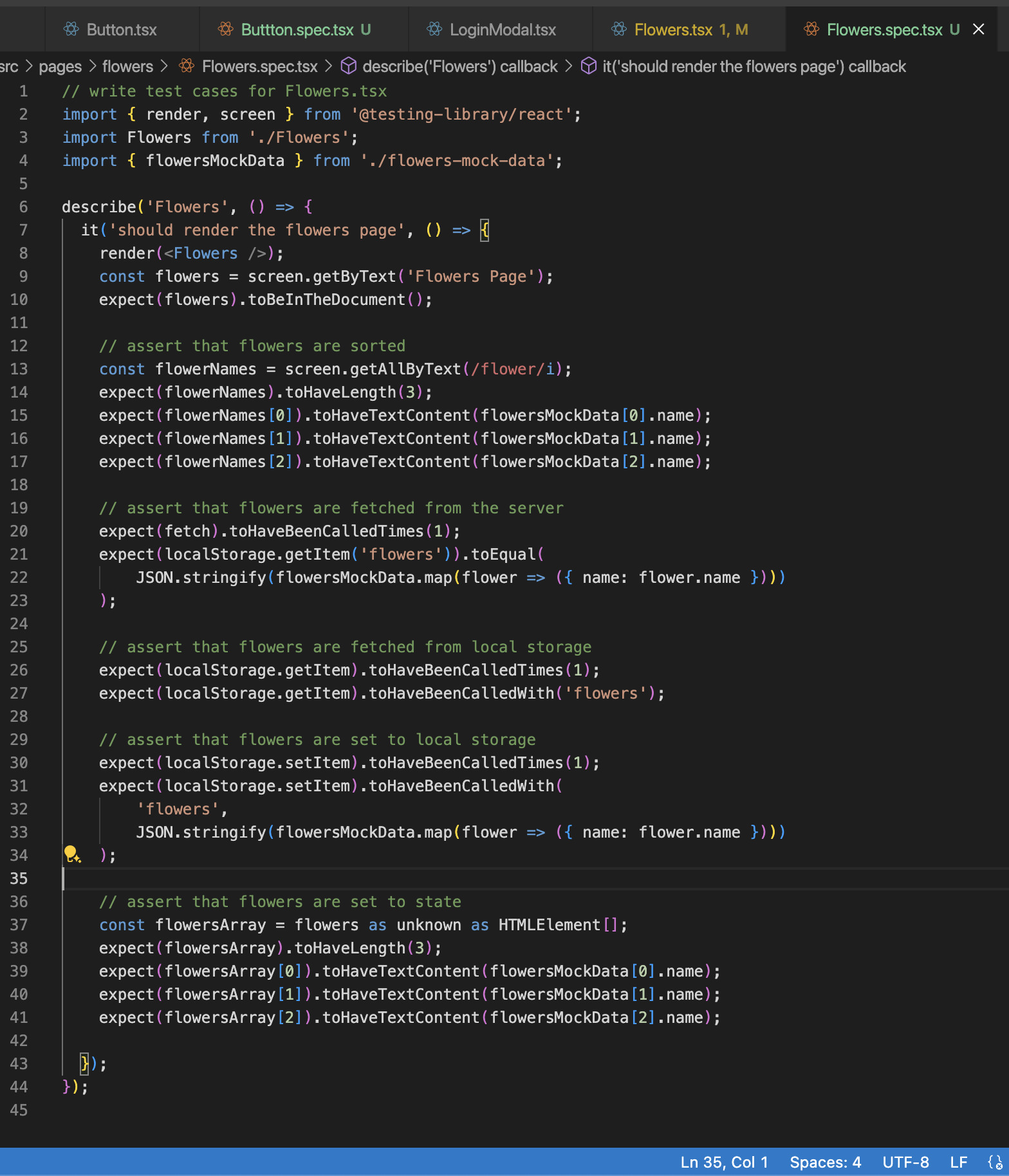
Task: Click flowersArray declaration on line 37
Action: pos(210,924)
